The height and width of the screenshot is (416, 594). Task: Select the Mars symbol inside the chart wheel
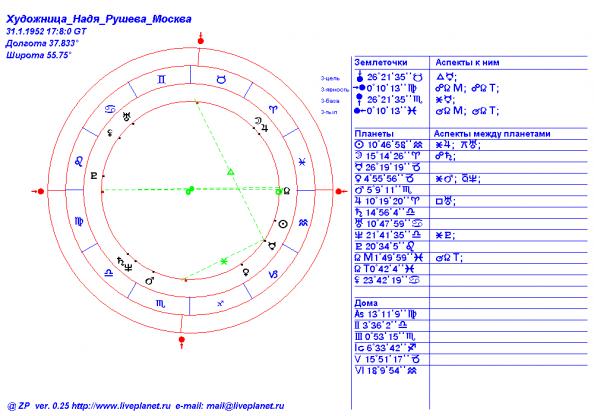(x=149, y=281)
